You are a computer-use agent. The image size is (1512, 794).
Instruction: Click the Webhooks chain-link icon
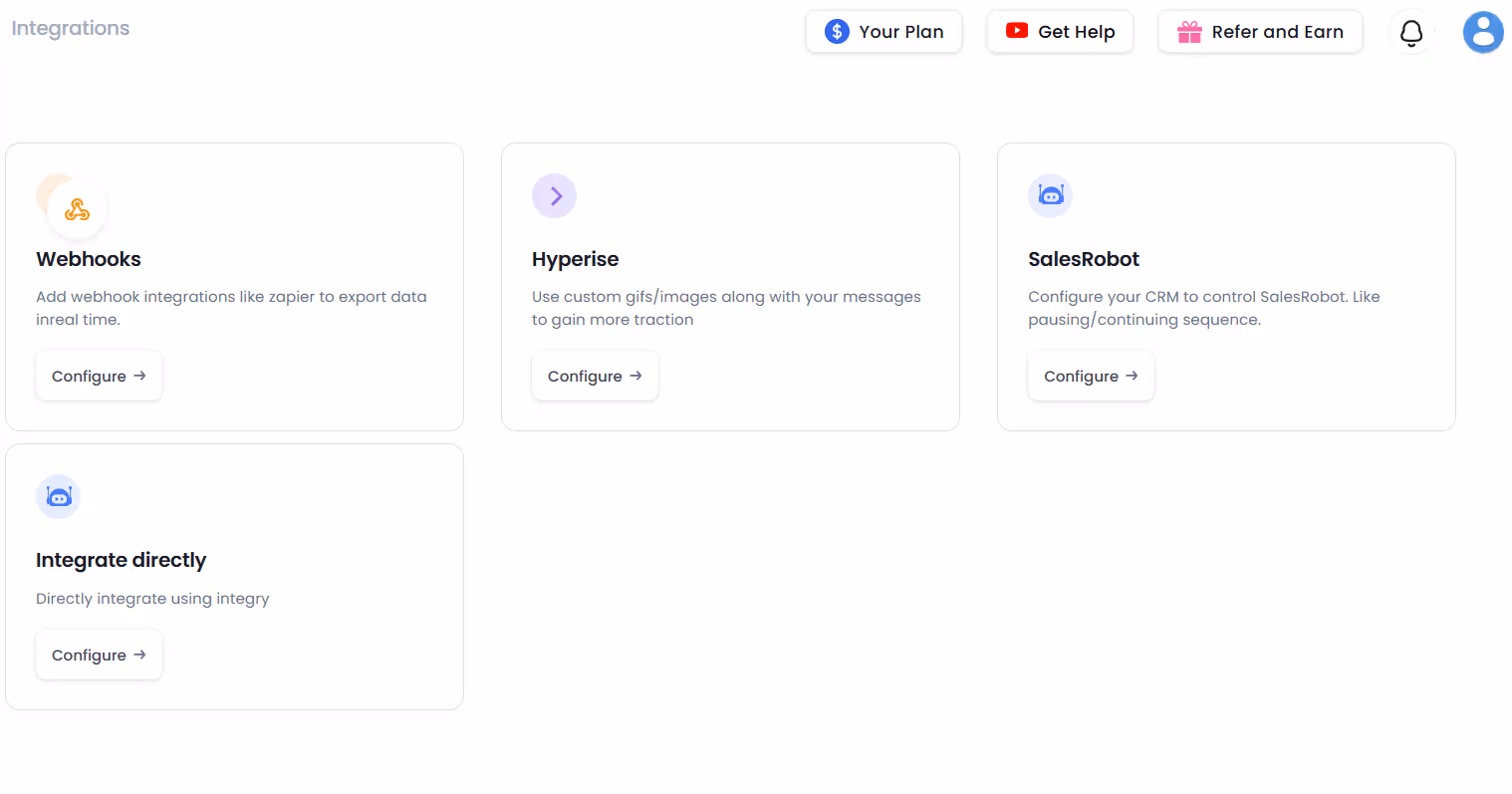click(74, 208)
